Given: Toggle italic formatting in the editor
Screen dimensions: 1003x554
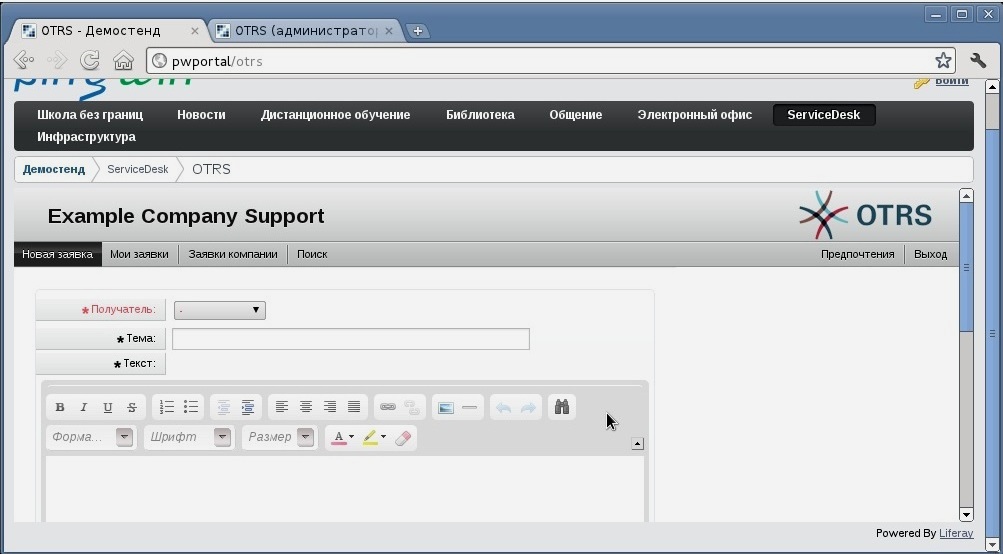Looking at the screenshot, I should pos(83,408).
